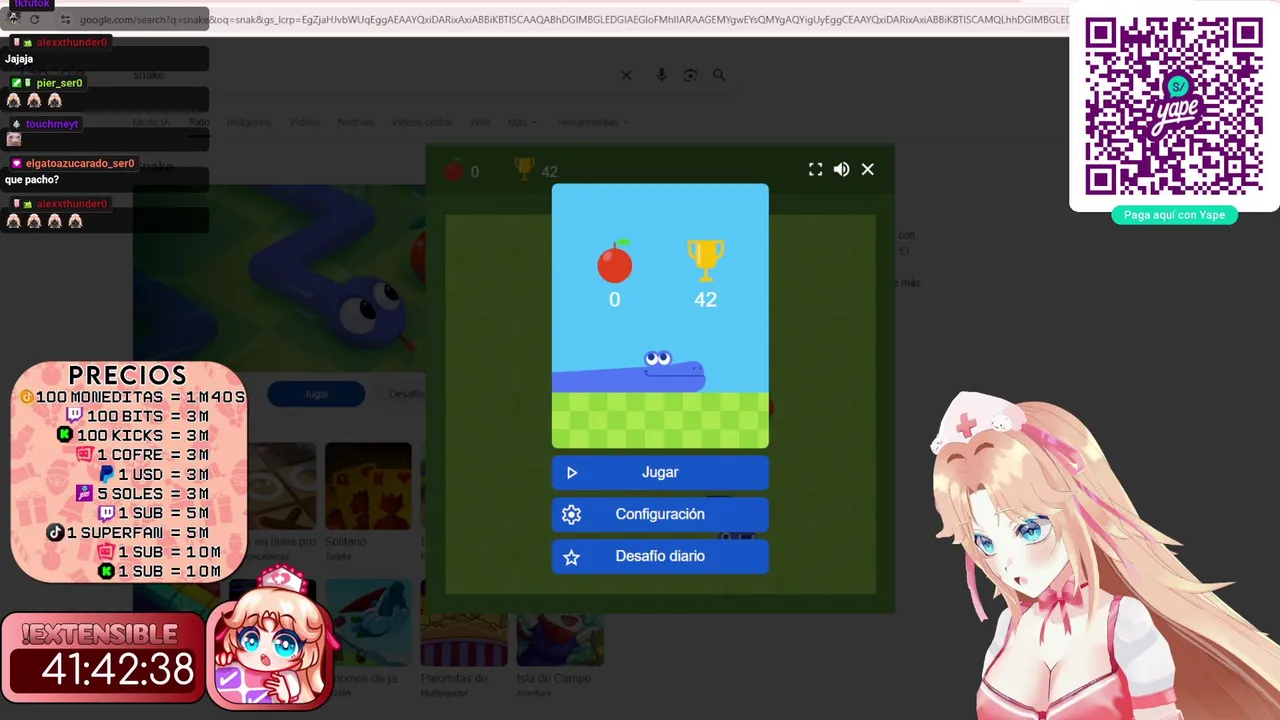
Task: Click the elgatoazucarado_ser0 chat username
Action: pyautogui.click(x=80, y=163)
